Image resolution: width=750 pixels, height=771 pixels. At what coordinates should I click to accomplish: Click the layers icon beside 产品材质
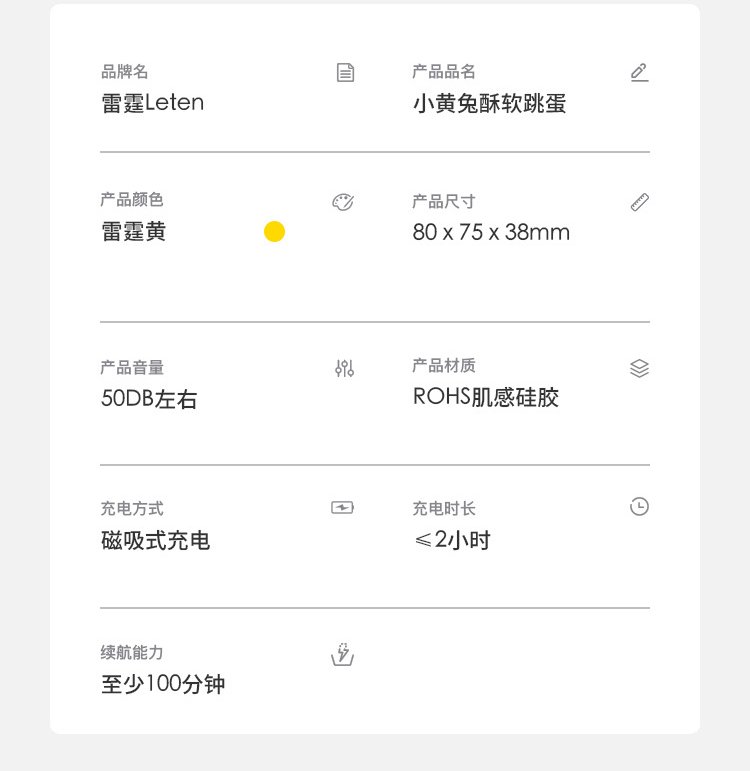pyautogui.click(x=640, y=368)
